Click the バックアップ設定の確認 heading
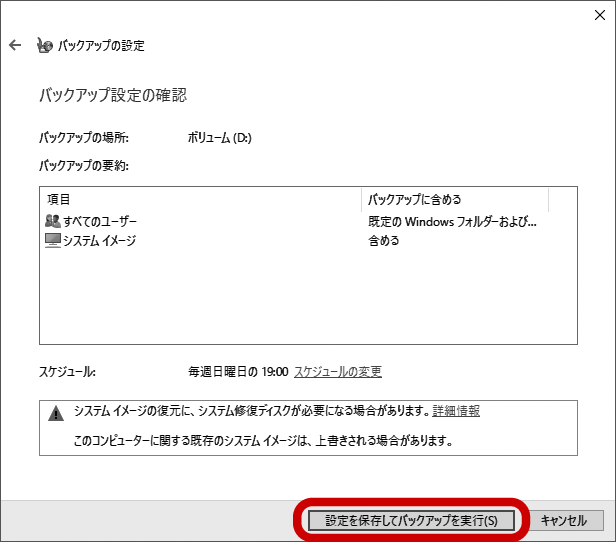The height and width of the screenshot is (542, 616). 112,96
